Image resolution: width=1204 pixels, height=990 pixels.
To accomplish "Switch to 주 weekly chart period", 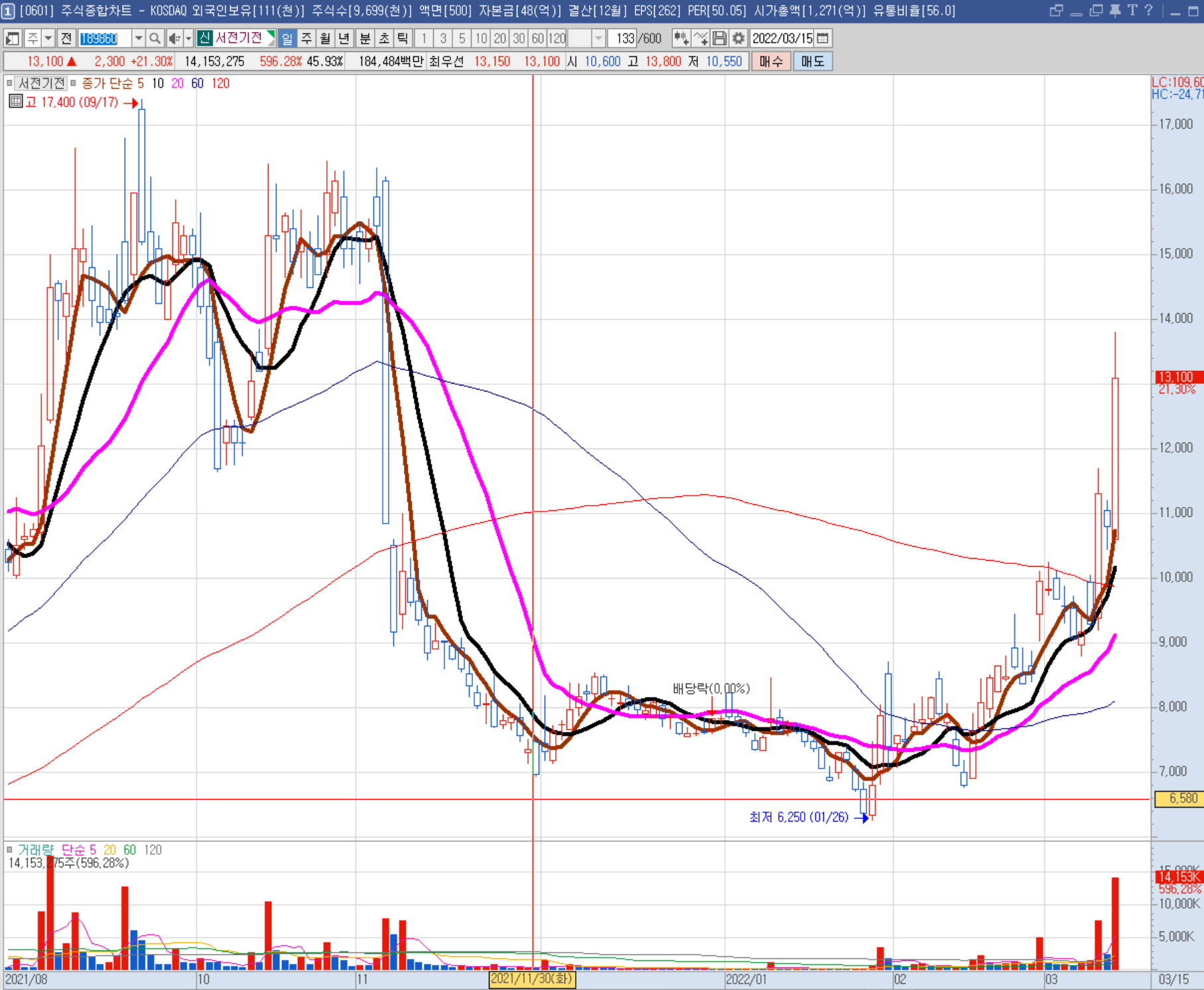I will click(x=306, y=38).
